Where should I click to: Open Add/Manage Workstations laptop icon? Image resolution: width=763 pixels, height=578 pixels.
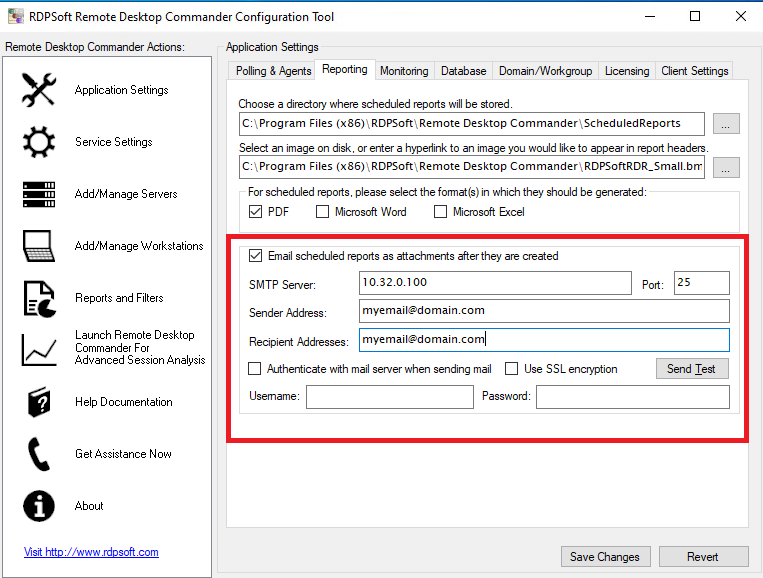pos(39,246)
